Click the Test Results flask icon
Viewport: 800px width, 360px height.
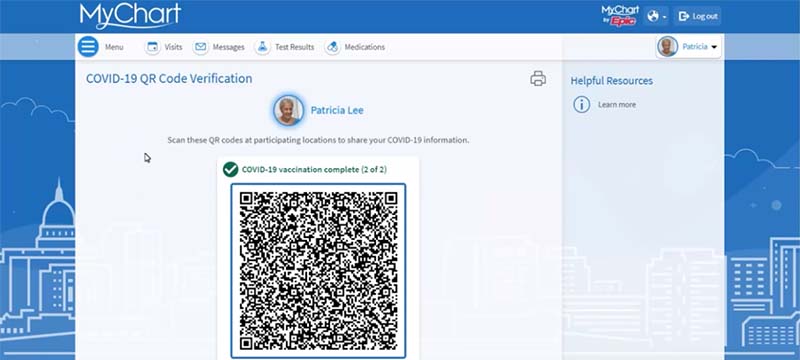tap(262, 47)
